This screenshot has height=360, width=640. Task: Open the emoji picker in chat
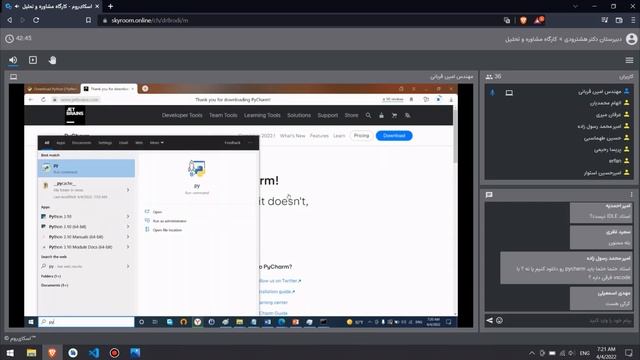(x=499, y=320)
